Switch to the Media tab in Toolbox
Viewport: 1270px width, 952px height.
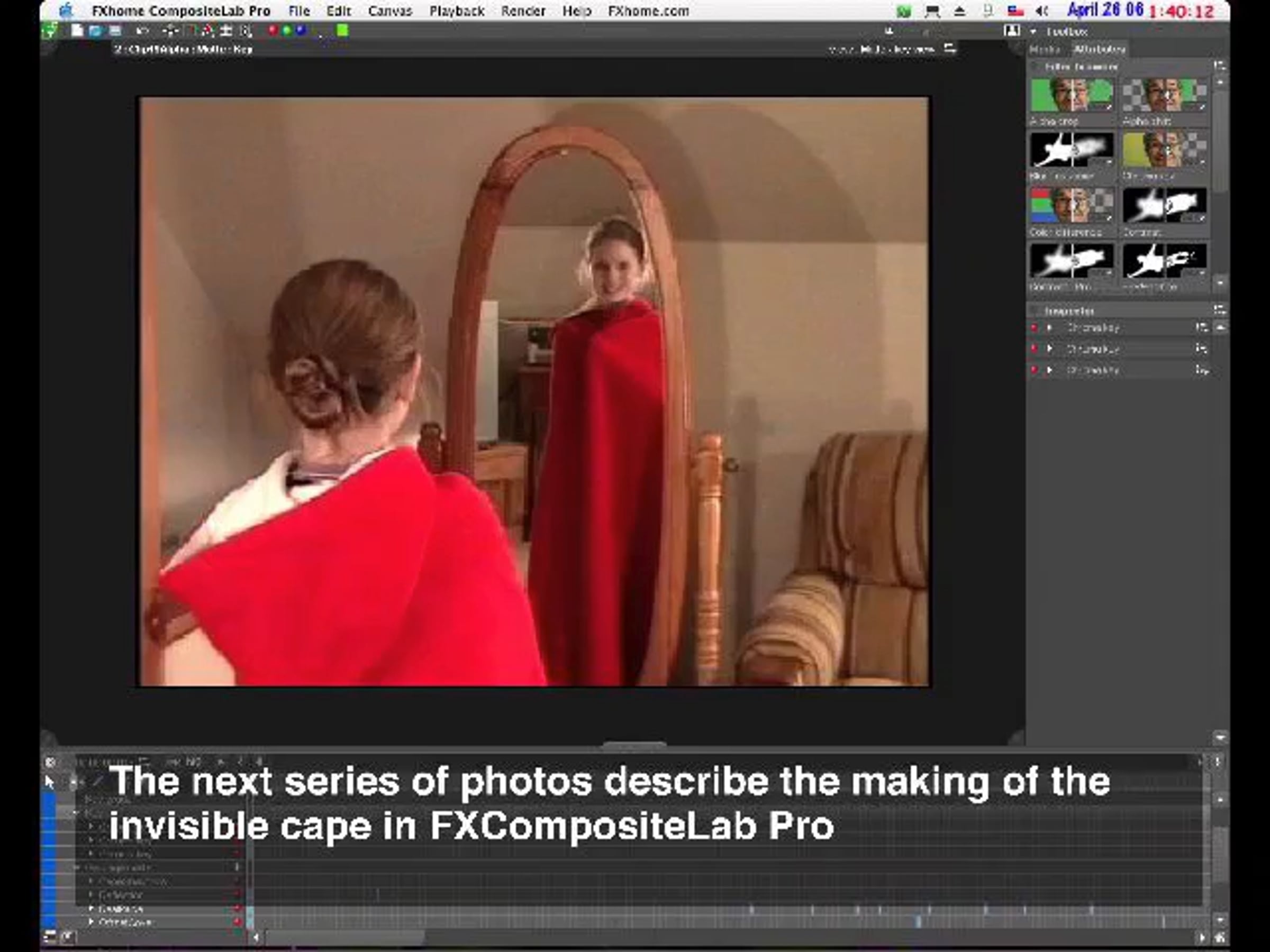1045,50
